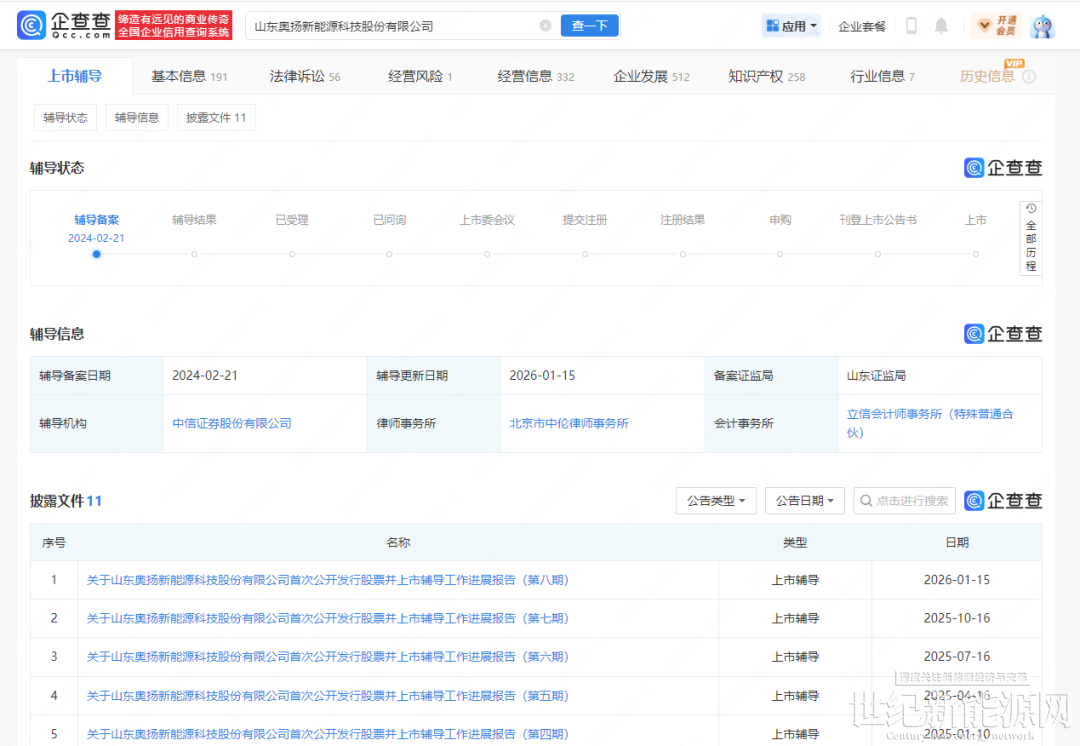Clear the search box with X icon
The height and width of the screenshot is (746, 1080).
545,26
